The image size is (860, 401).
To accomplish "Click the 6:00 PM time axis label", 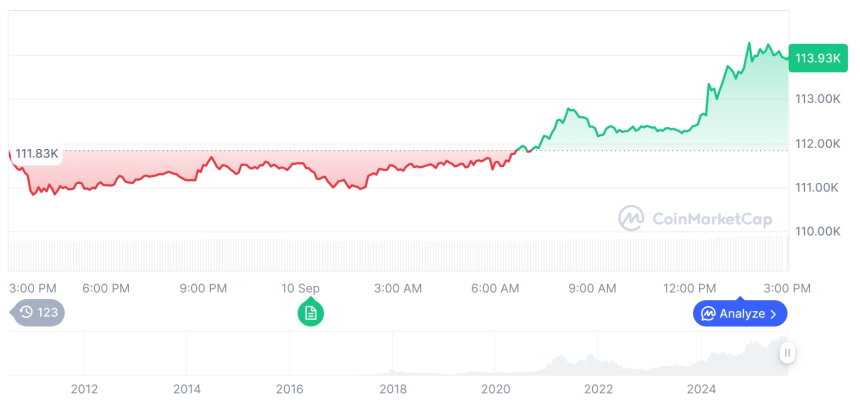I will coord(106,288).
